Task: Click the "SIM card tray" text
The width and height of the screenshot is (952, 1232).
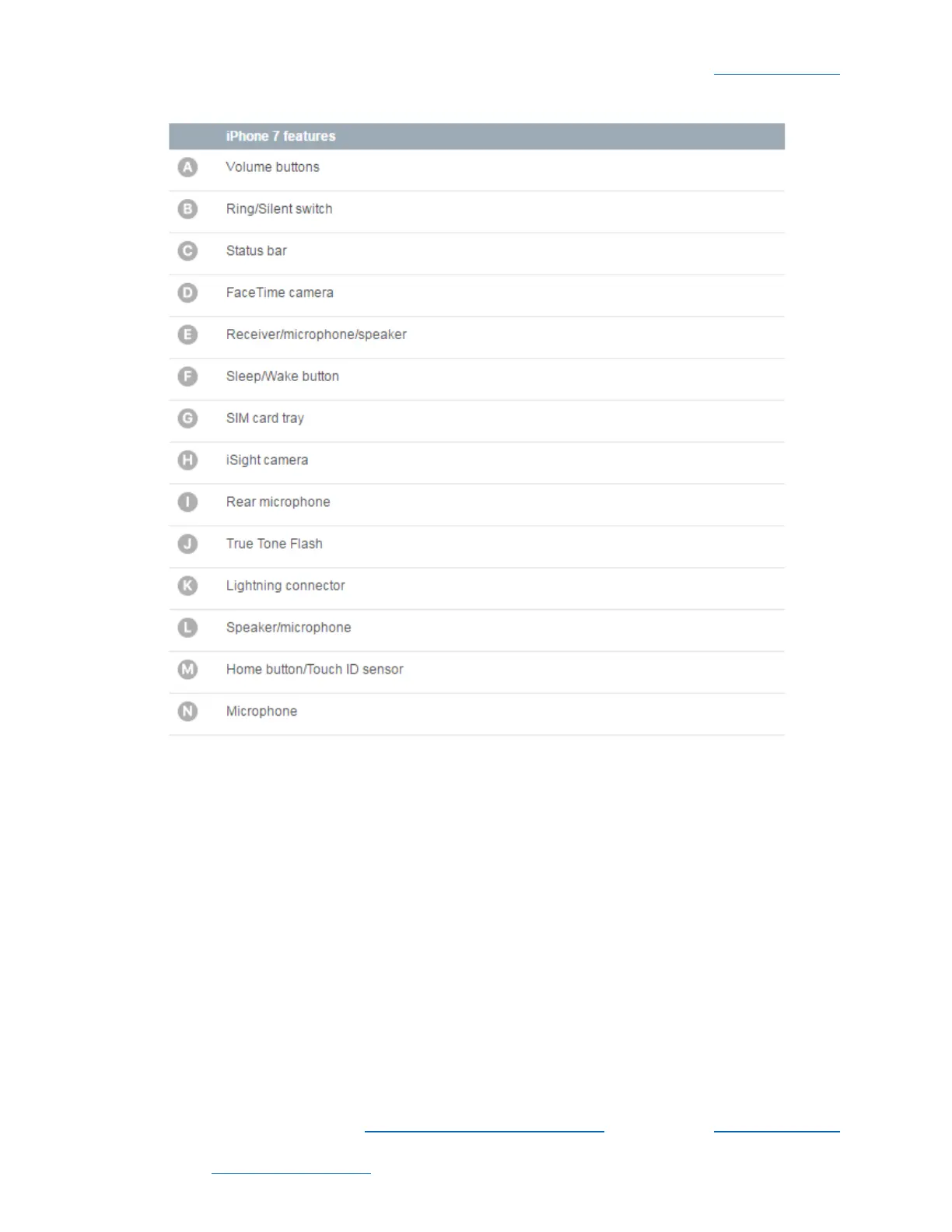Action: pos(264,418)
